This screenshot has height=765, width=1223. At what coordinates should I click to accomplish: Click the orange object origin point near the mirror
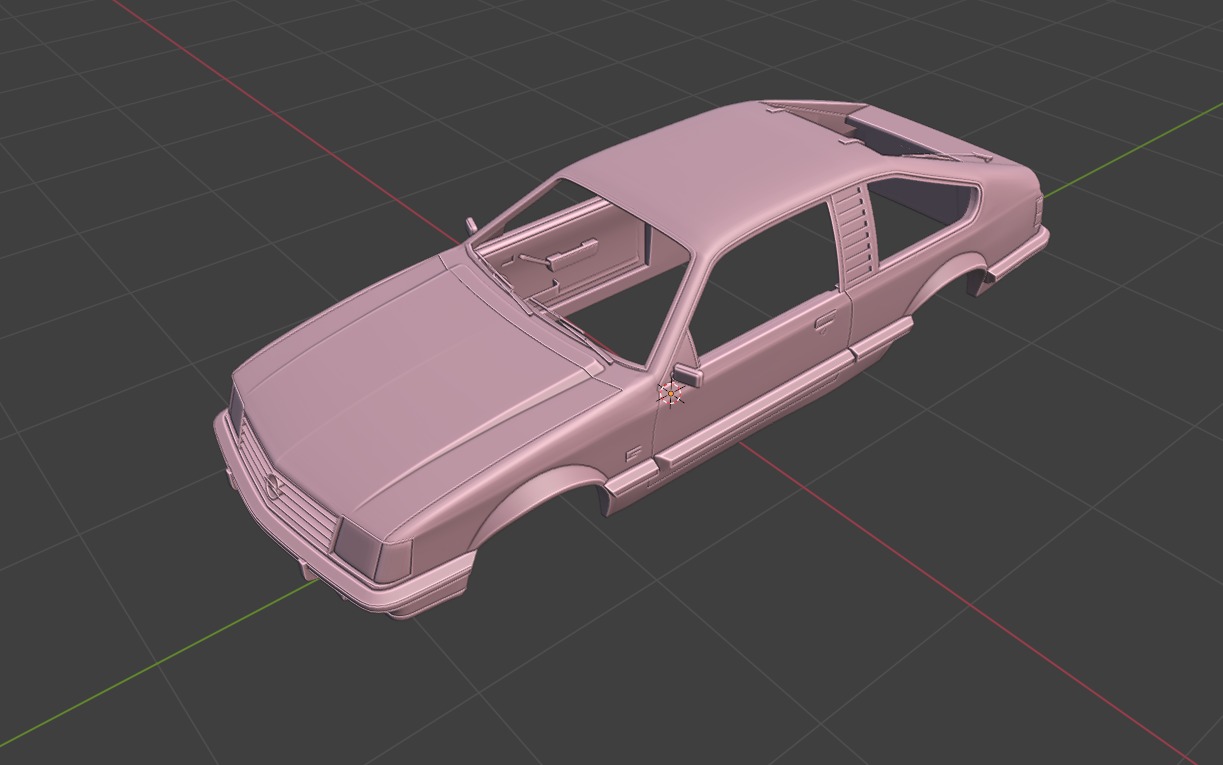pyautogui.click(x=671, y=394)
